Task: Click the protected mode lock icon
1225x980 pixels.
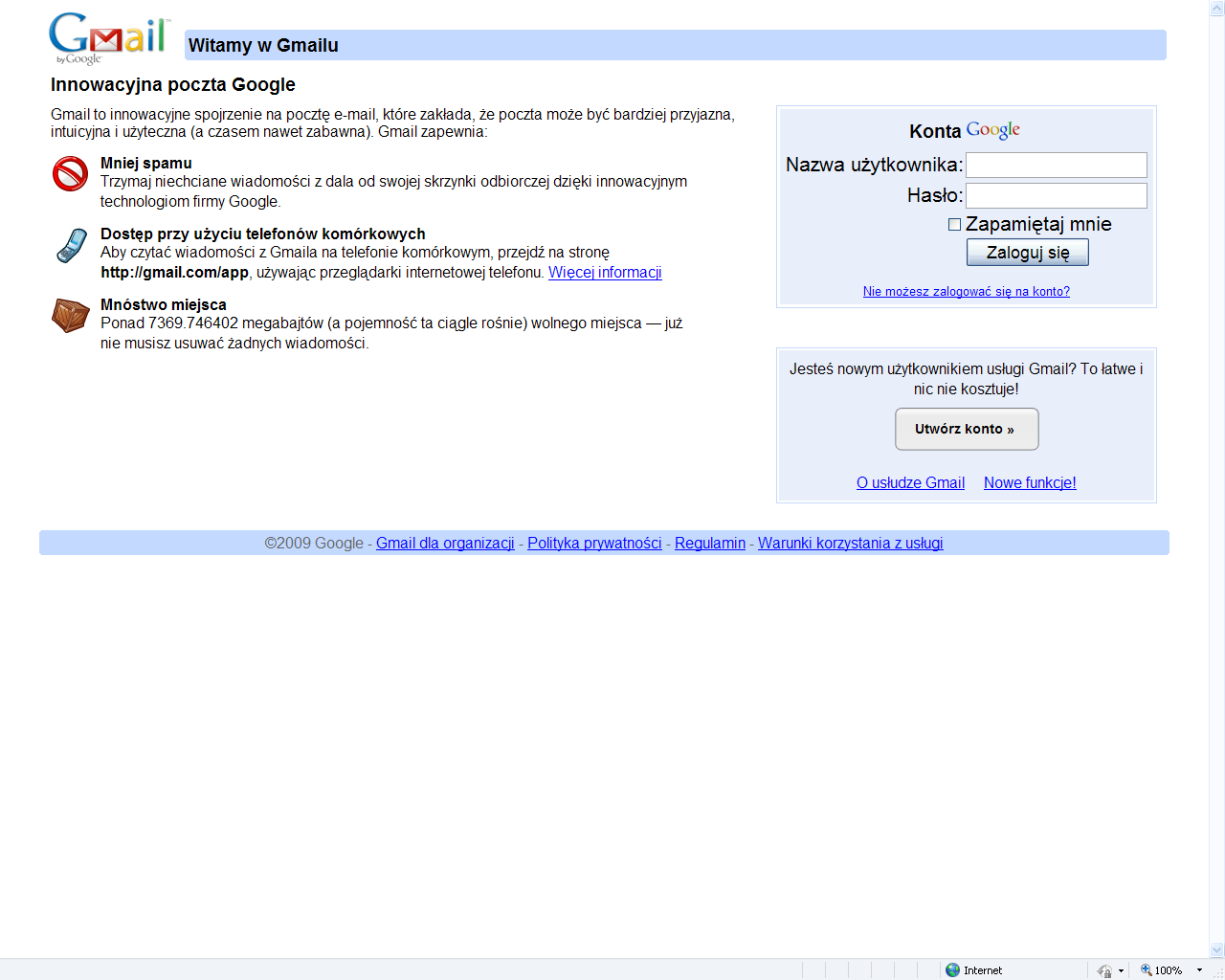Action: pos(1104,970)
